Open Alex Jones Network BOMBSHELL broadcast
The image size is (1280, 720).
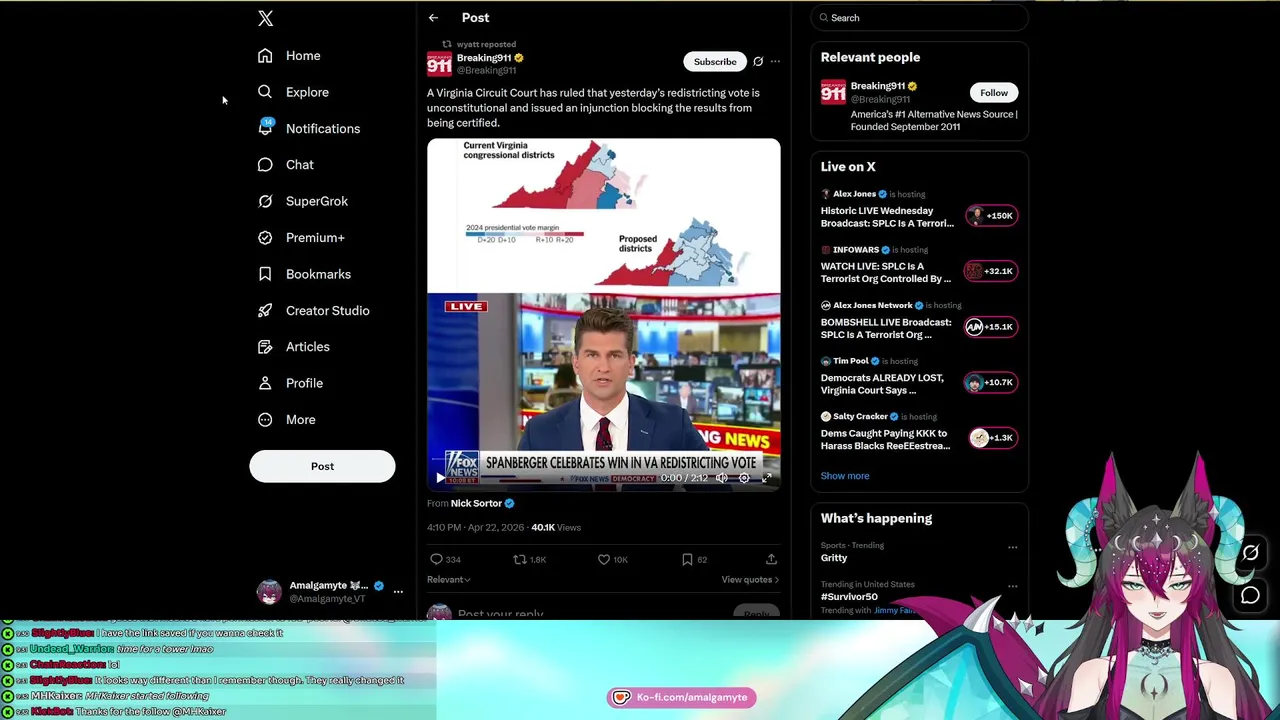click(886, 329)
